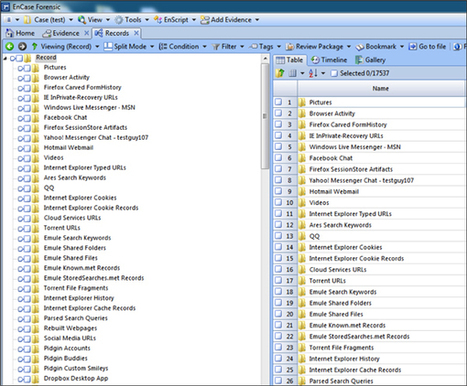The image size is (467, 386).
Task: Open the Case (test) dropdown arrow
Action: pyautogui.click(x=71, y=20)
